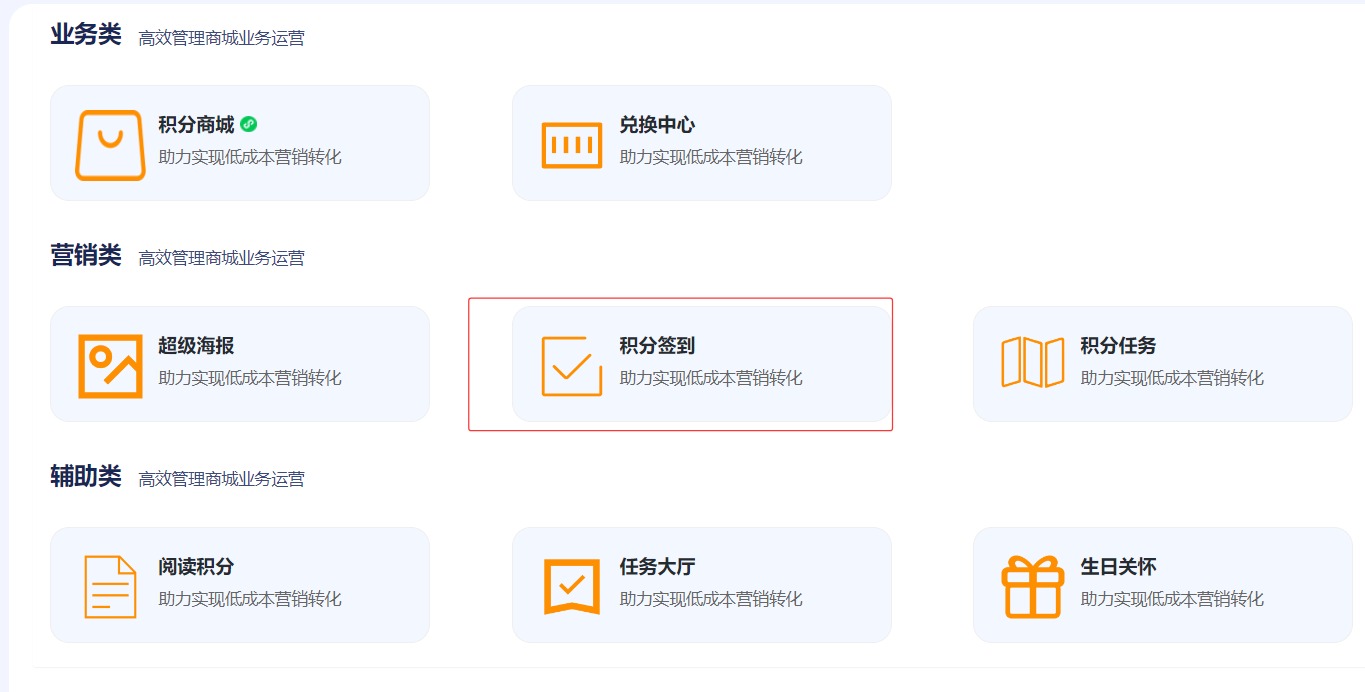The image size is (1365, 692).
Task: Click the description text under 兑换中心
Action: [711, 157]
